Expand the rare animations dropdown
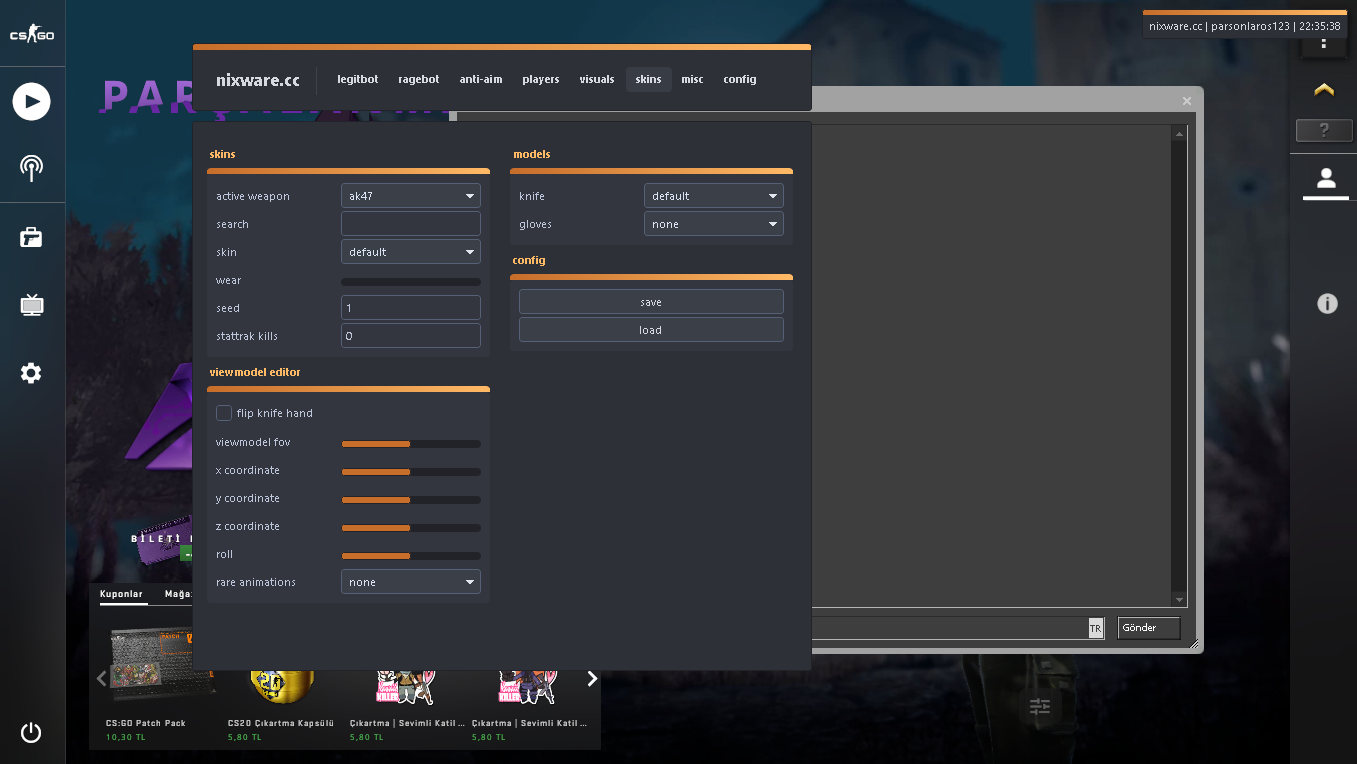The height and width of the screenshot is (764, 1357). (x=411, y=582)
